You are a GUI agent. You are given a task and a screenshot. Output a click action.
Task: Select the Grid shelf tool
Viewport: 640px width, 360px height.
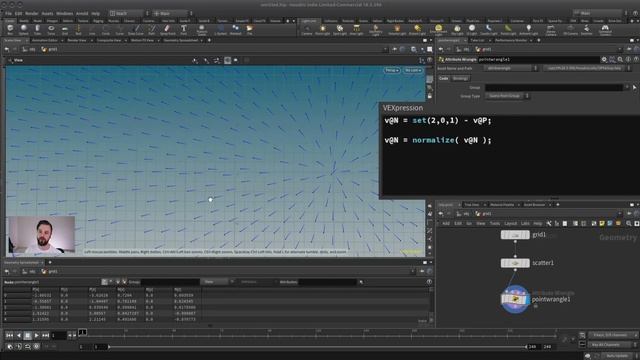pyautogui.click(x=64, y=29)
